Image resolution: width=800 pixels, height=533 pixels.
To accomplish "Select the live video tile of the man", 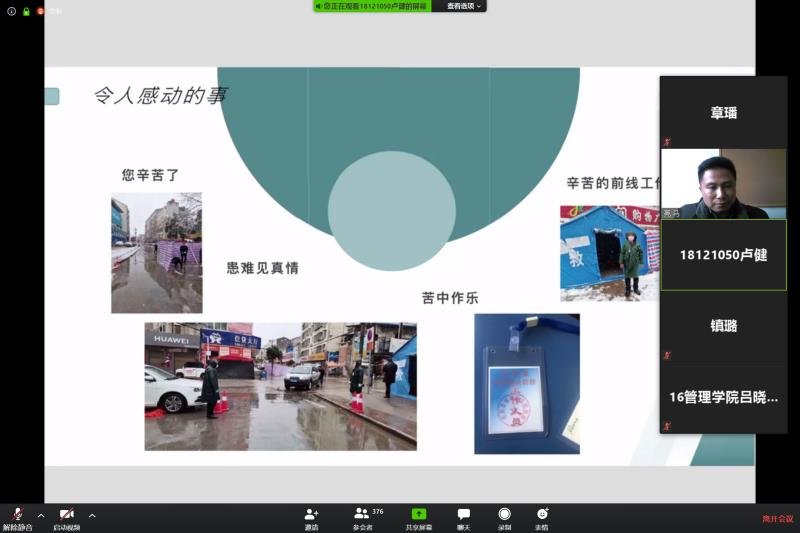I will (x=723, y=184).
